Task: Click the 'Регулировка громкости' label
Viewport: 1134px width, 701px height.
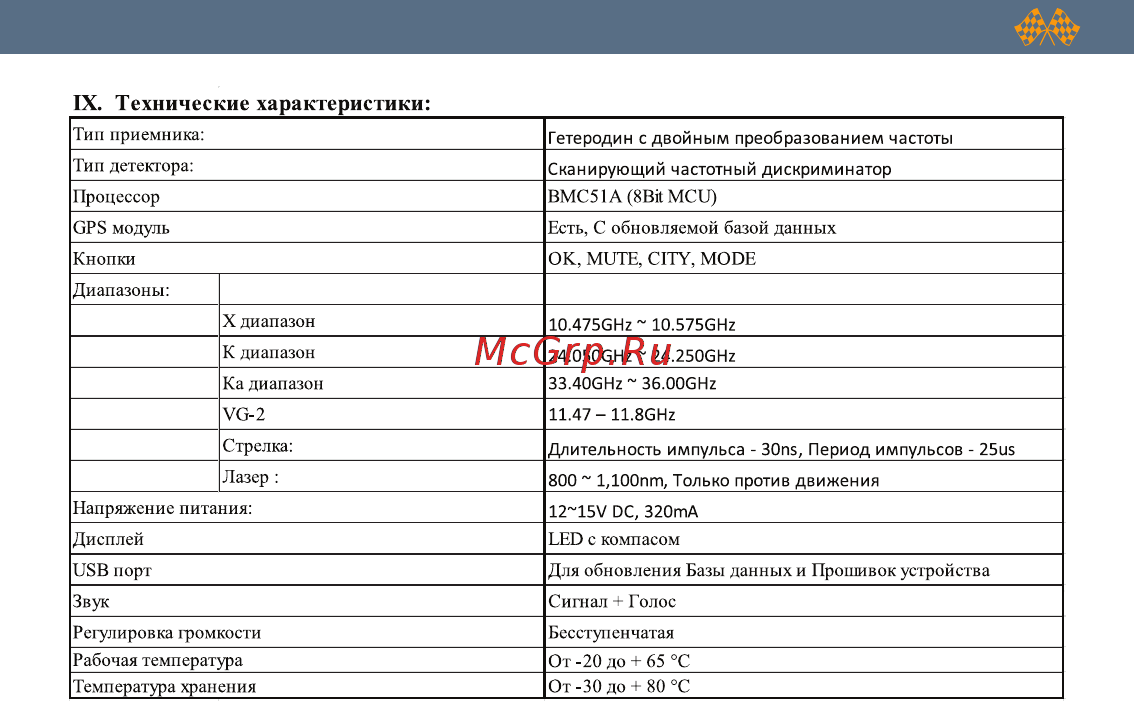Action: pyautogui.click(x=166, y=632)
